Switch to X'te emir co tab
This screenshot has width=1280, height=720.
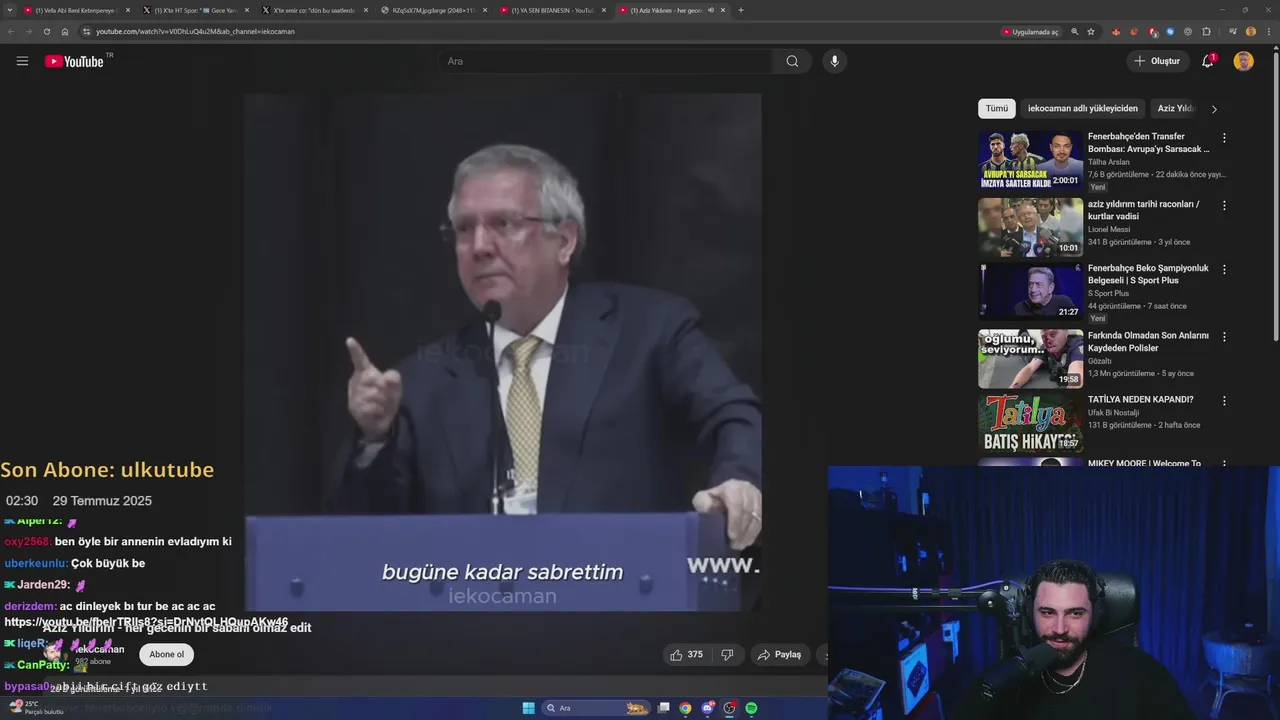314,10
